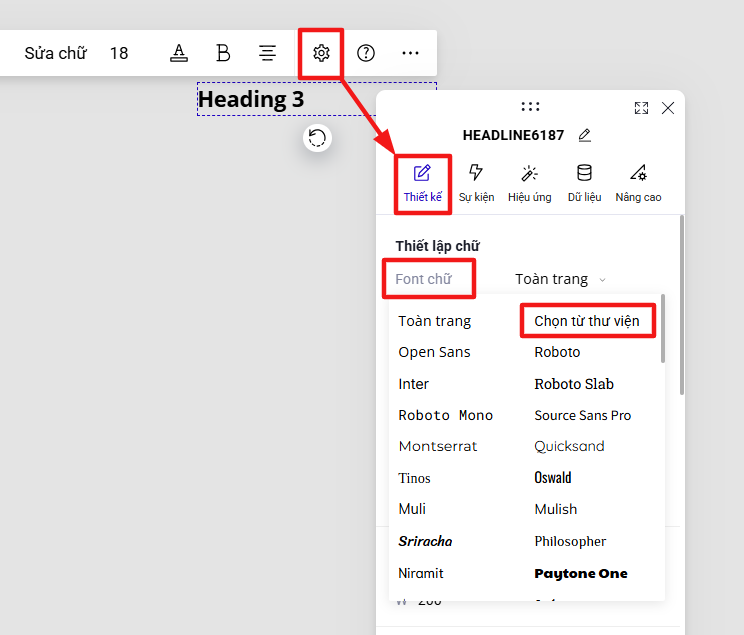Select the Source Sans Pro font
This screenshot has width=744, height=635.
[x=583, y=415]
